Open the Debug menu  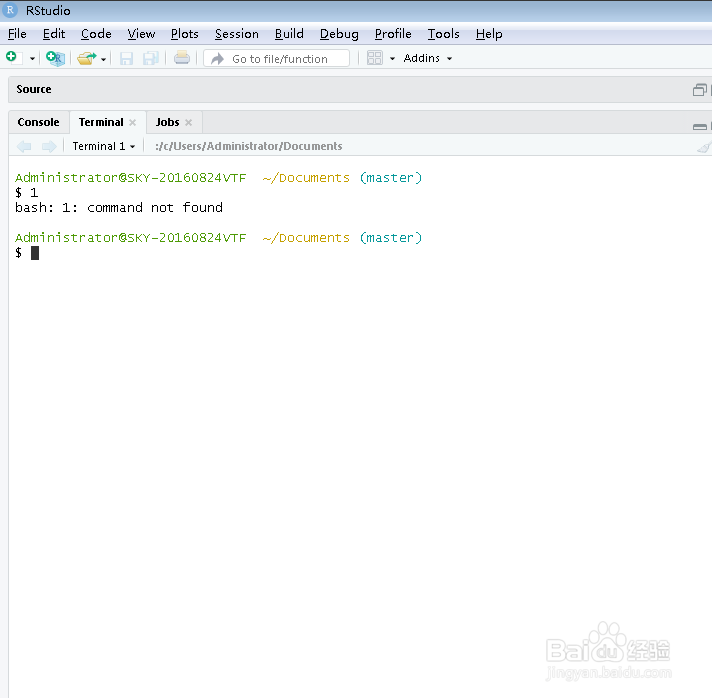(339, 34)
